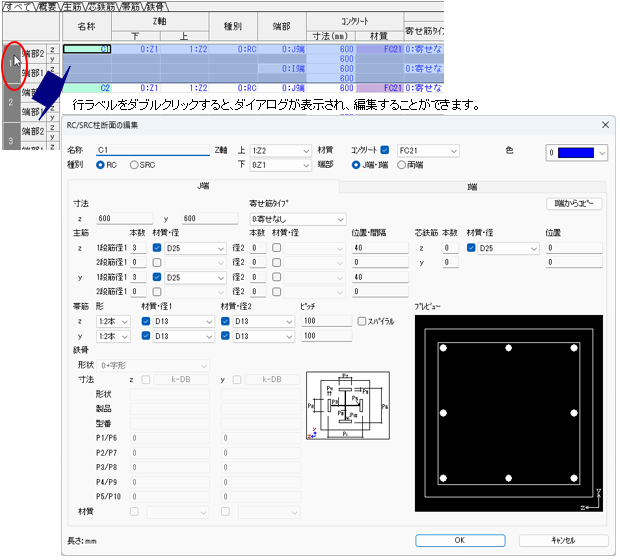Viewport: 620px width, 560px height.
Task: Toggle the 芯鉄筋 材質 checkbox beside D25
Action: [471, 248]
